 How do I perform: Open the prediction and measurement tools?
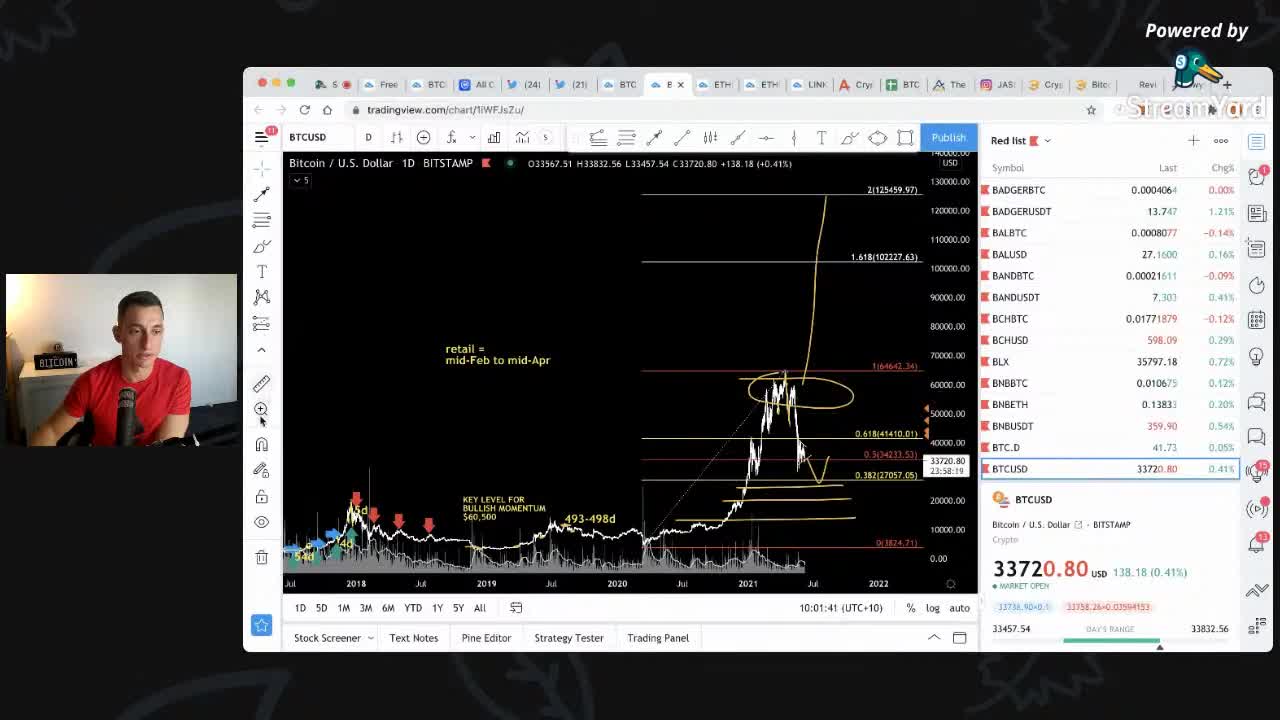(261, 323)
